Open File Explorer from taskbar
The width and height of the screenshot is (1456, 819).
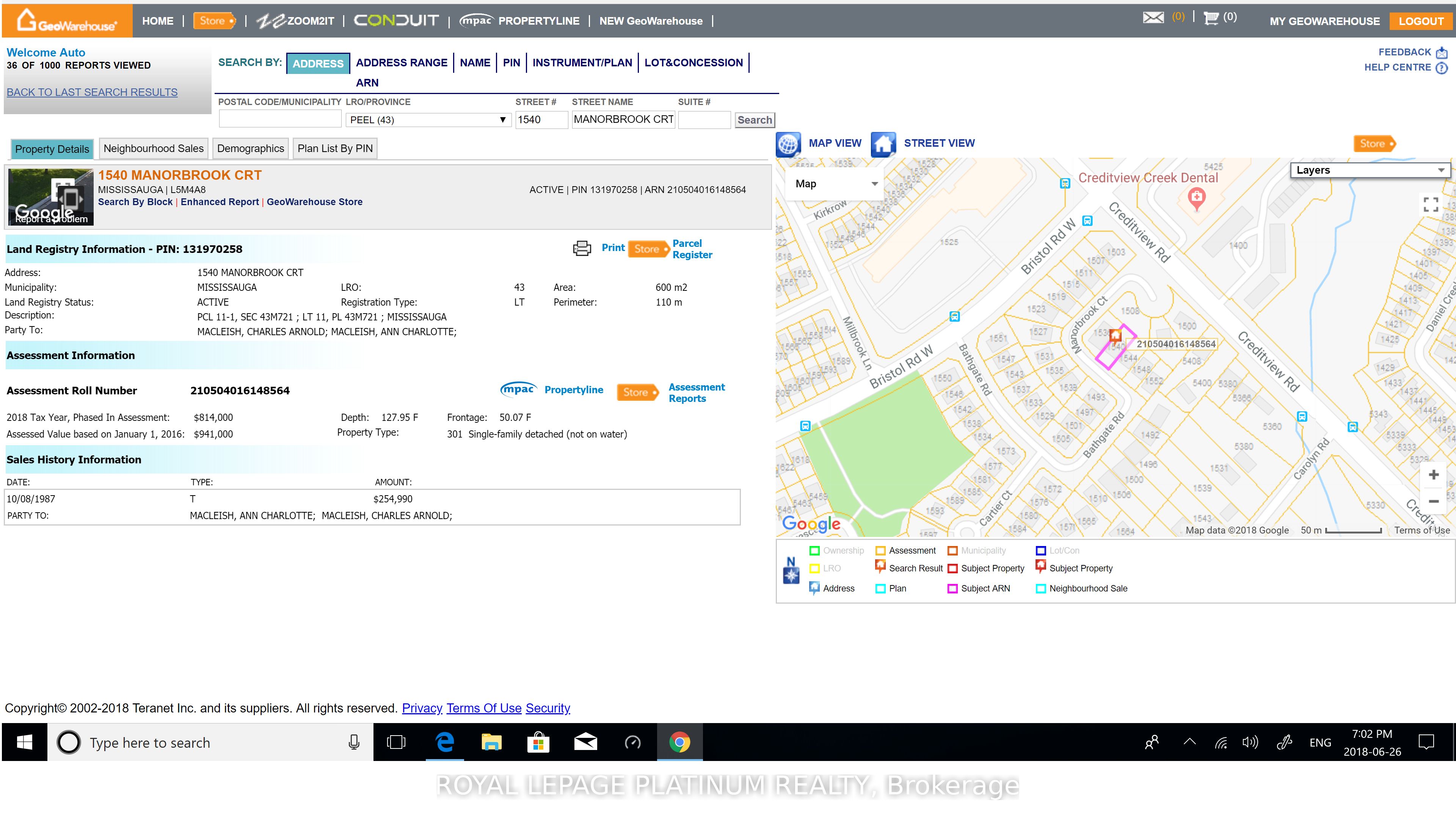coord(491,742)
